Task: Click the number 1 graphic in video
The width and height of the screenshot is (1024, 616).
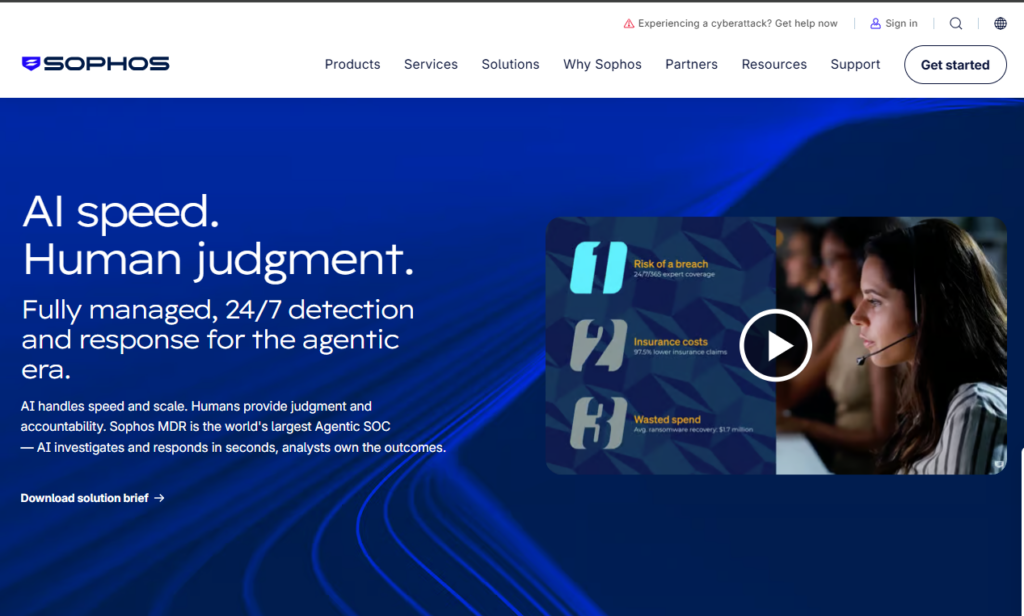Action: 598,268
